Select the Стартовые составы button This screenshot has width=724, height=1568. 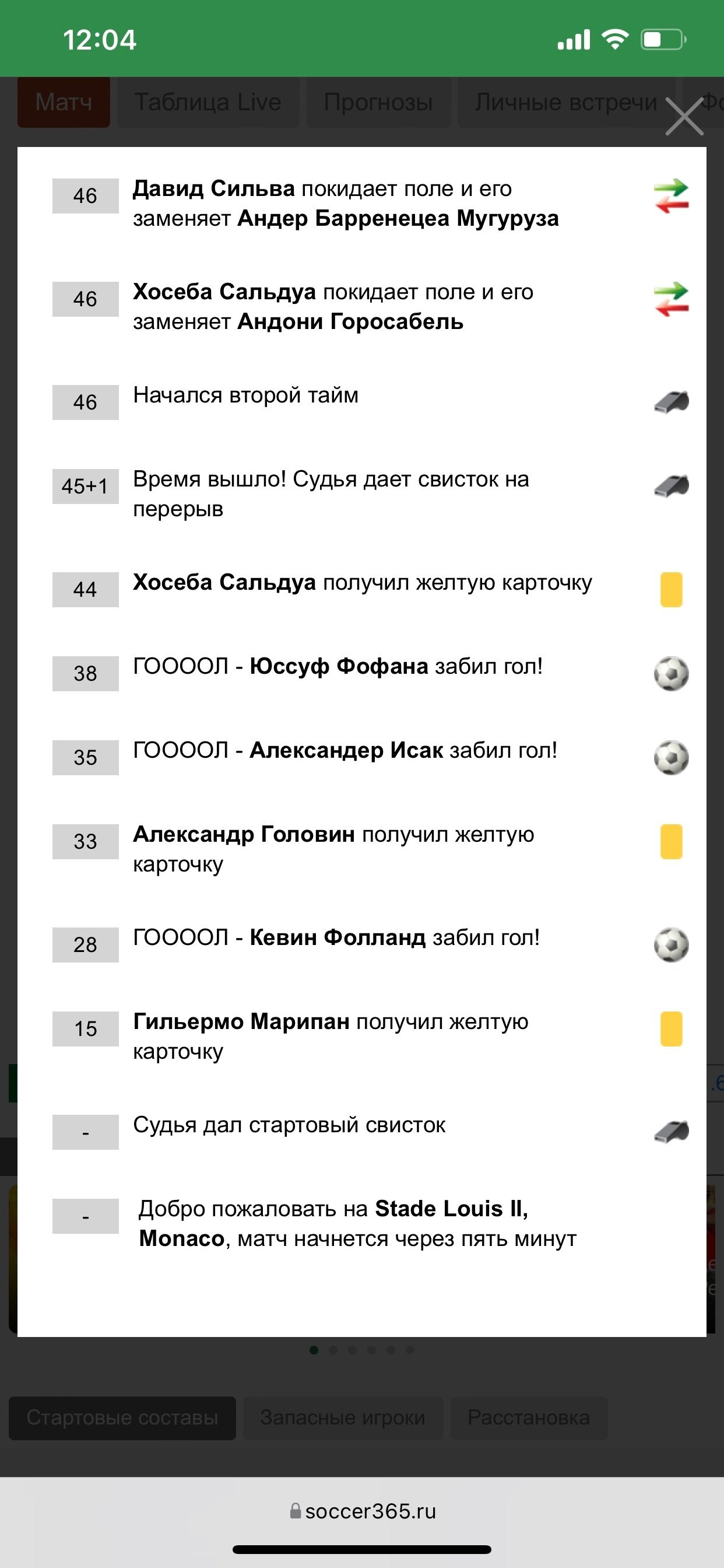point(122,1417)
